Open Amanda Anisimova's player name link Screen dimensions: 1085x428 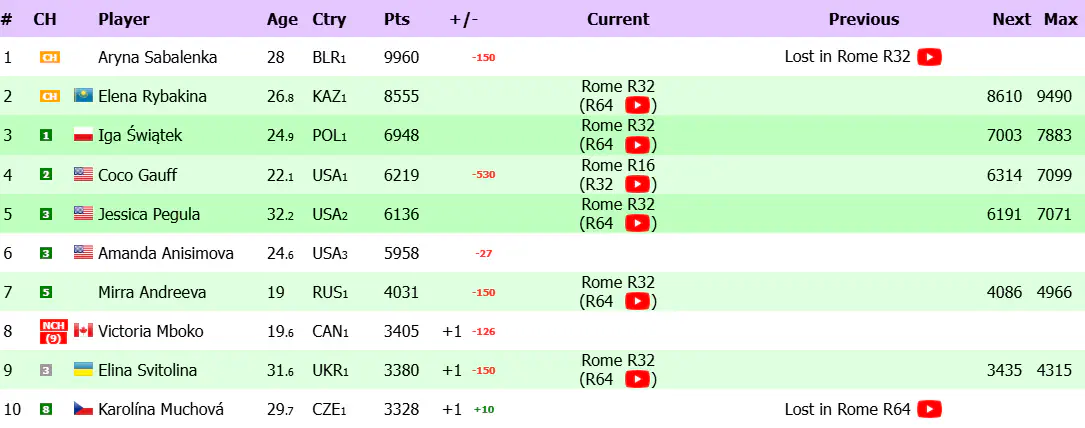[166, 253]
